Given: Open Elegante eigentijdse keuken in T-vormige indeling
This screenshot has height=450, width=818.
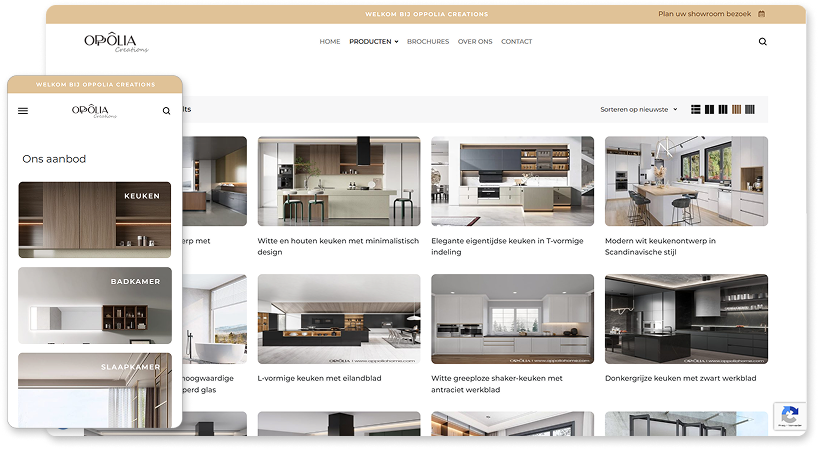Looking at the screenshot, I should click(507, 246).
